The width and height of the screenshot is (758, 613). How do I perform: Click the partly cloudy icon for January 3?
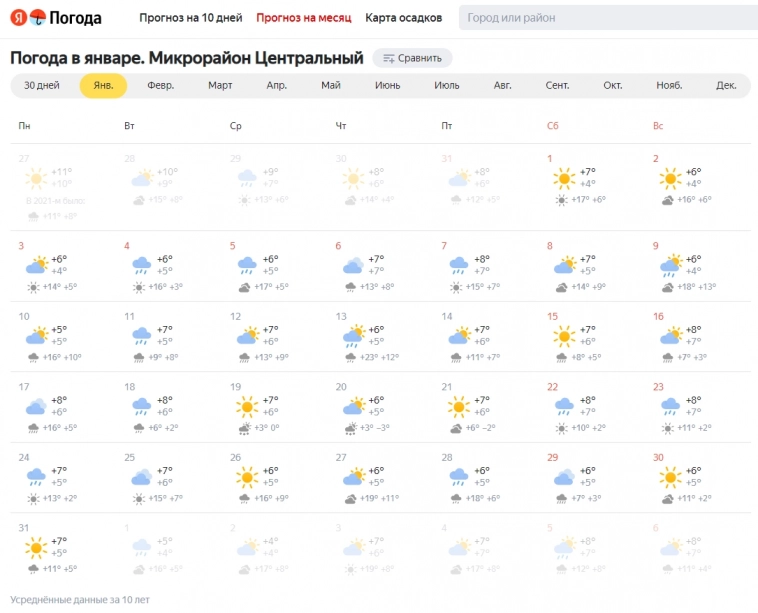(37, 265)
